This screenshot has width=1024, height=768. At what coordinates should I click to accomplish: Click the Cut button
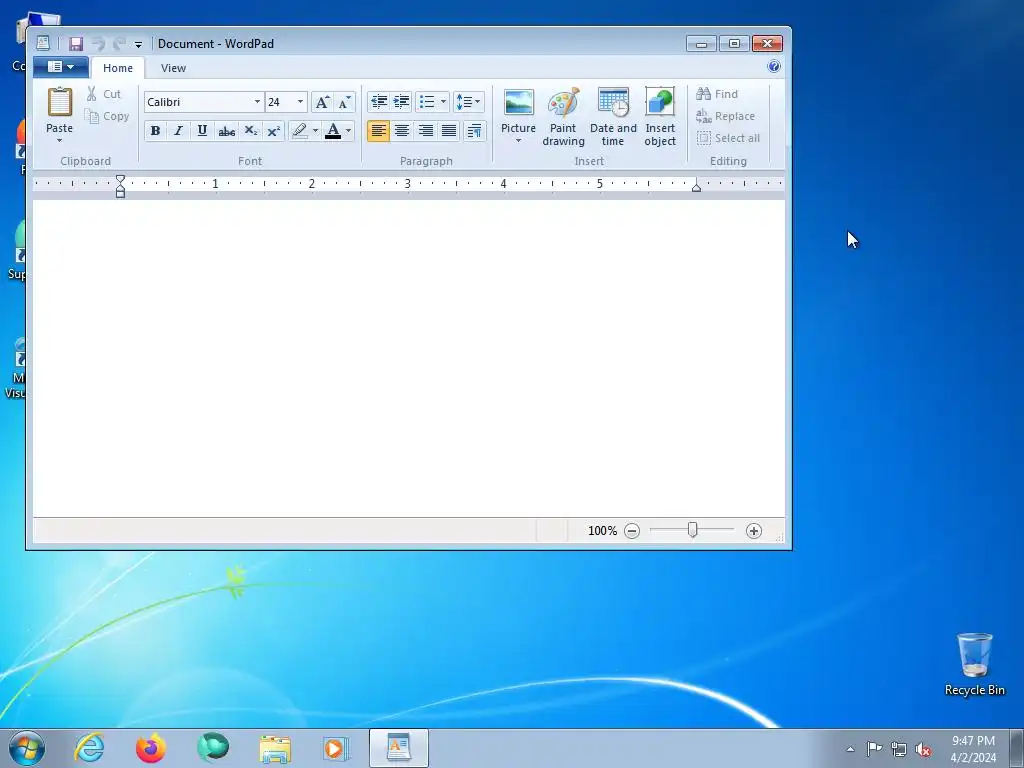point(104,94)
